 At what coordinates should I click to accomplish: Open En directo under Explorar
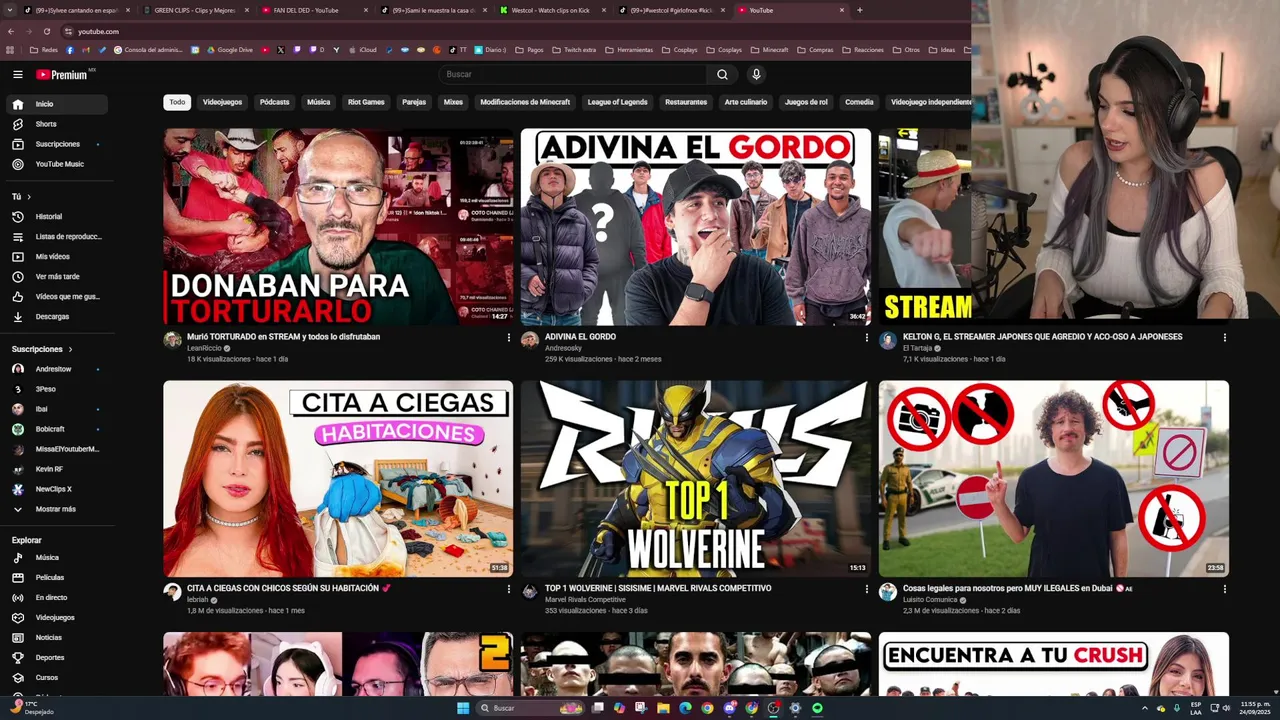[x=57, y=597]
